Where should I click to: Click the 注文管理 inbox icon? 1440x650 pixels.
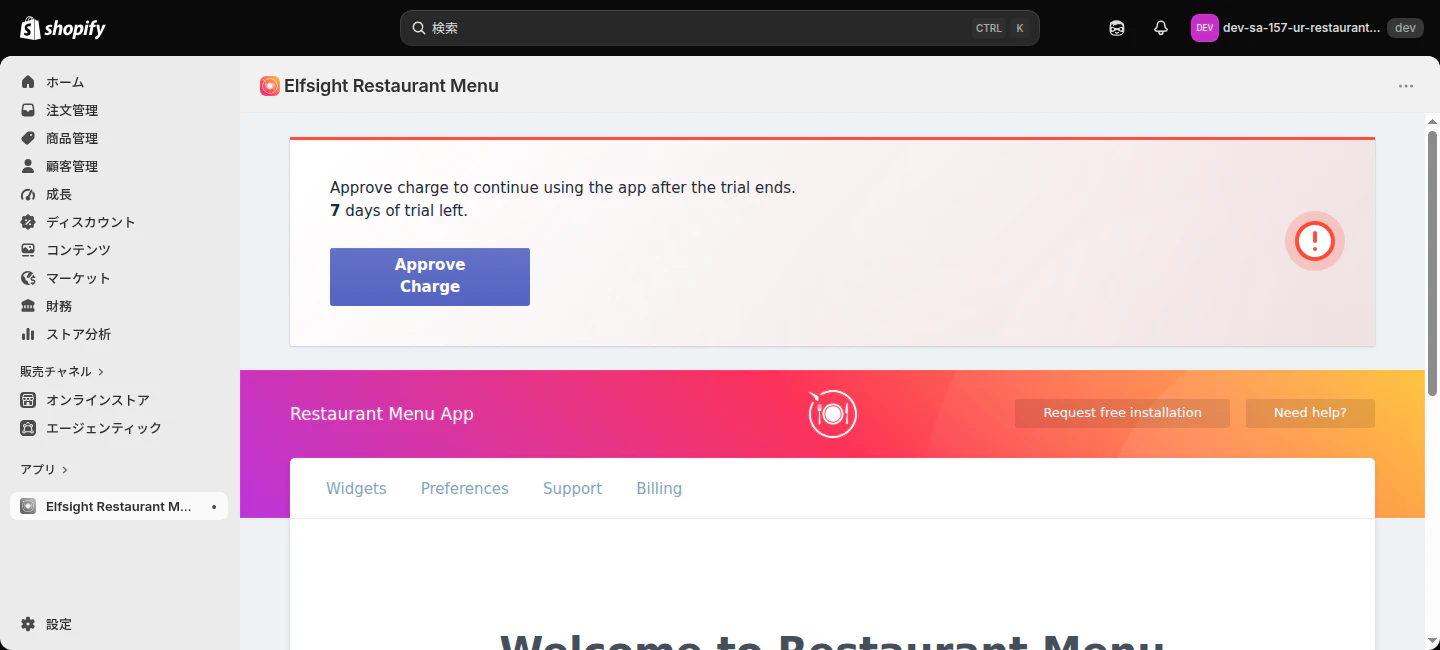(28, 110)
